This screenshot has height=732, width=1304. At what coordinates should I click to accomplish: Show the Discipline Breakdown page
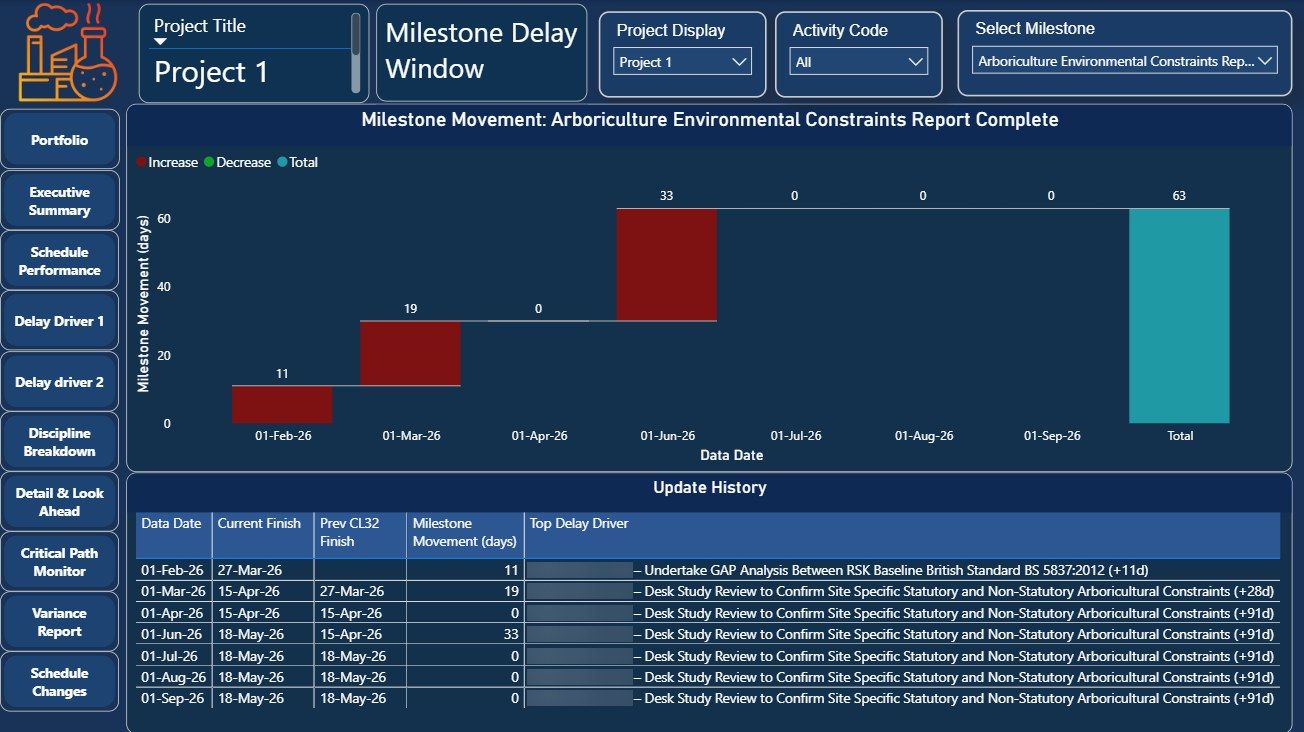tap(60, 442)
